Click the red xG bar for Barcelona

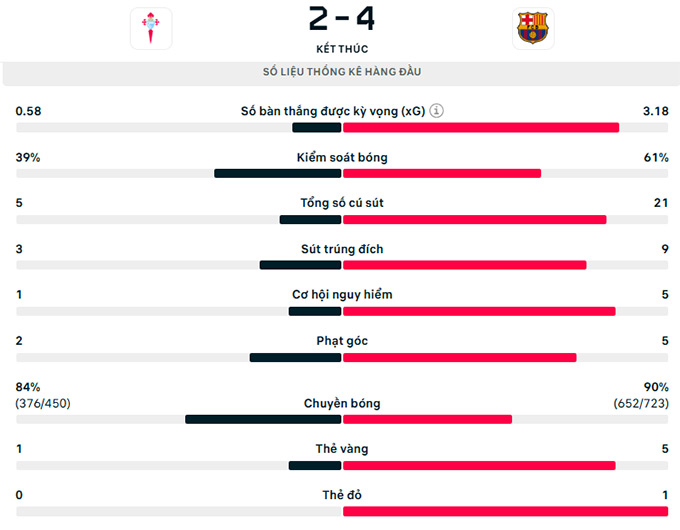pyautogui.click(x=481, y=127)
